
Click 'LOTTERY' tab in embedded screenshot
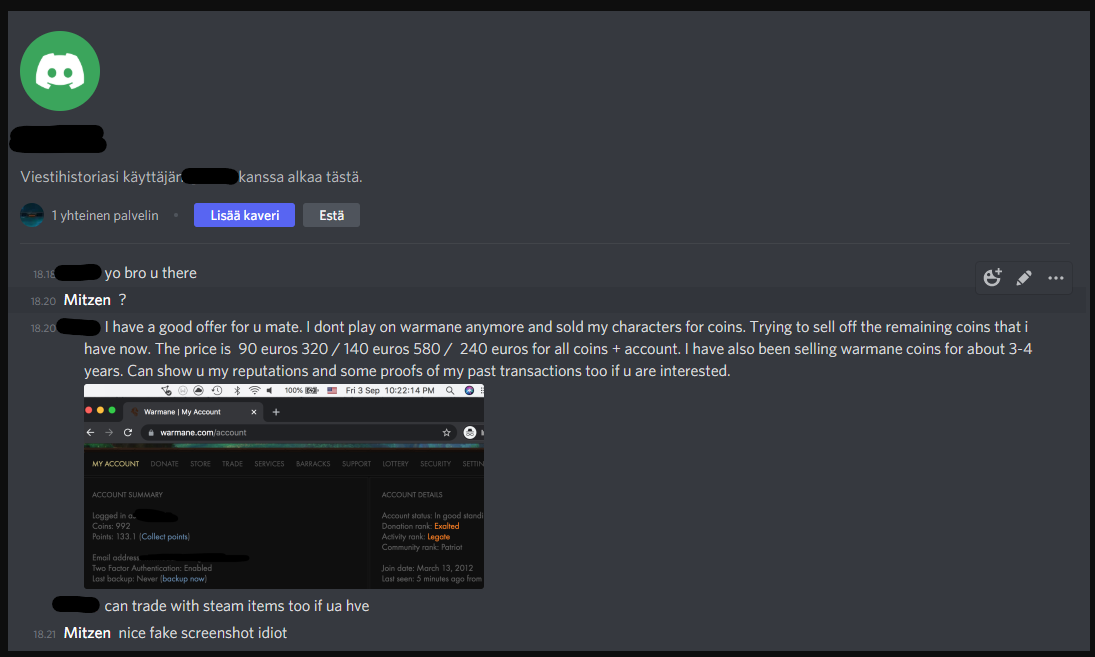[395, 464]
